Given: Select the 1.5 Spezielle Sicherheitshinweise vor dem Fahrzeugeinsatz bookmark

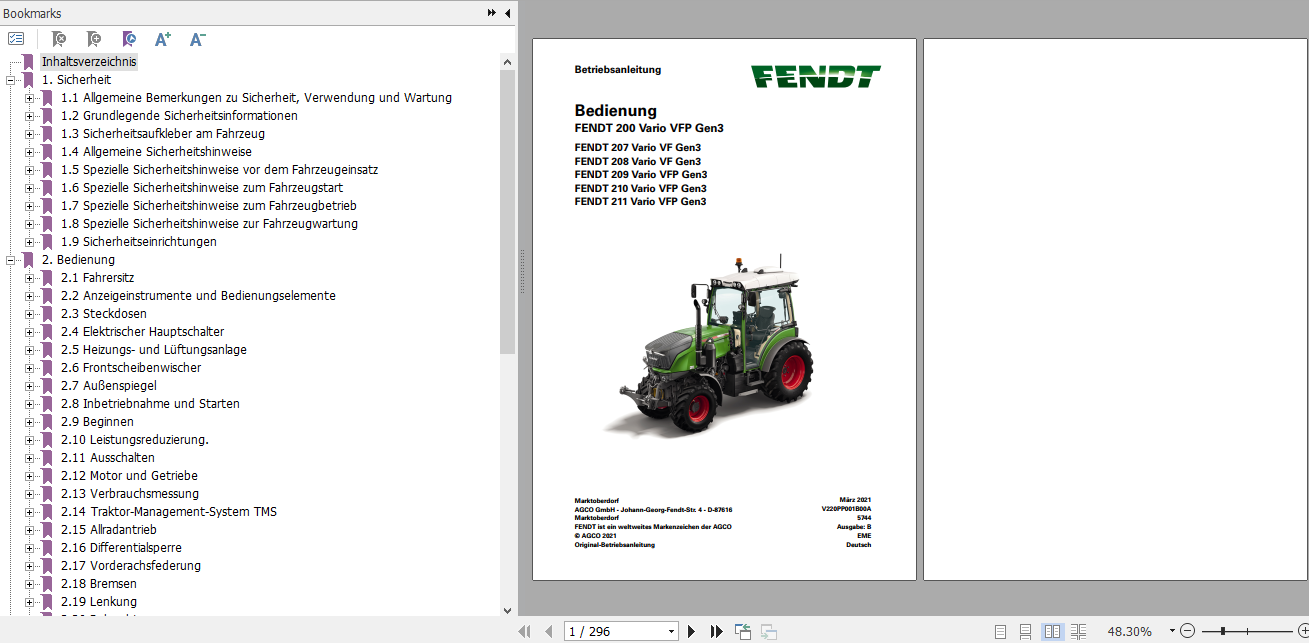Looking at the screenshot, I should [219, 170].
